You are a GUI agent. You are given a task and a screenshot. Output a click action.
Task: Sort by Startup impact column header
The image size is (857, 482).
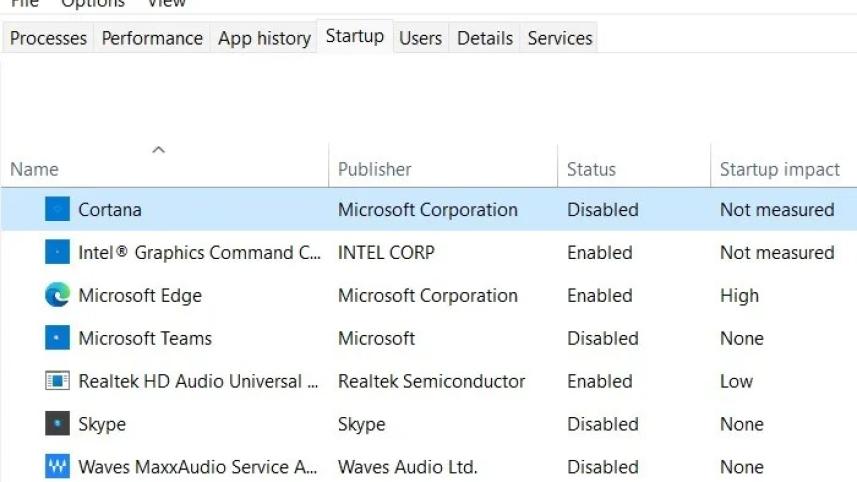point(779,169)
